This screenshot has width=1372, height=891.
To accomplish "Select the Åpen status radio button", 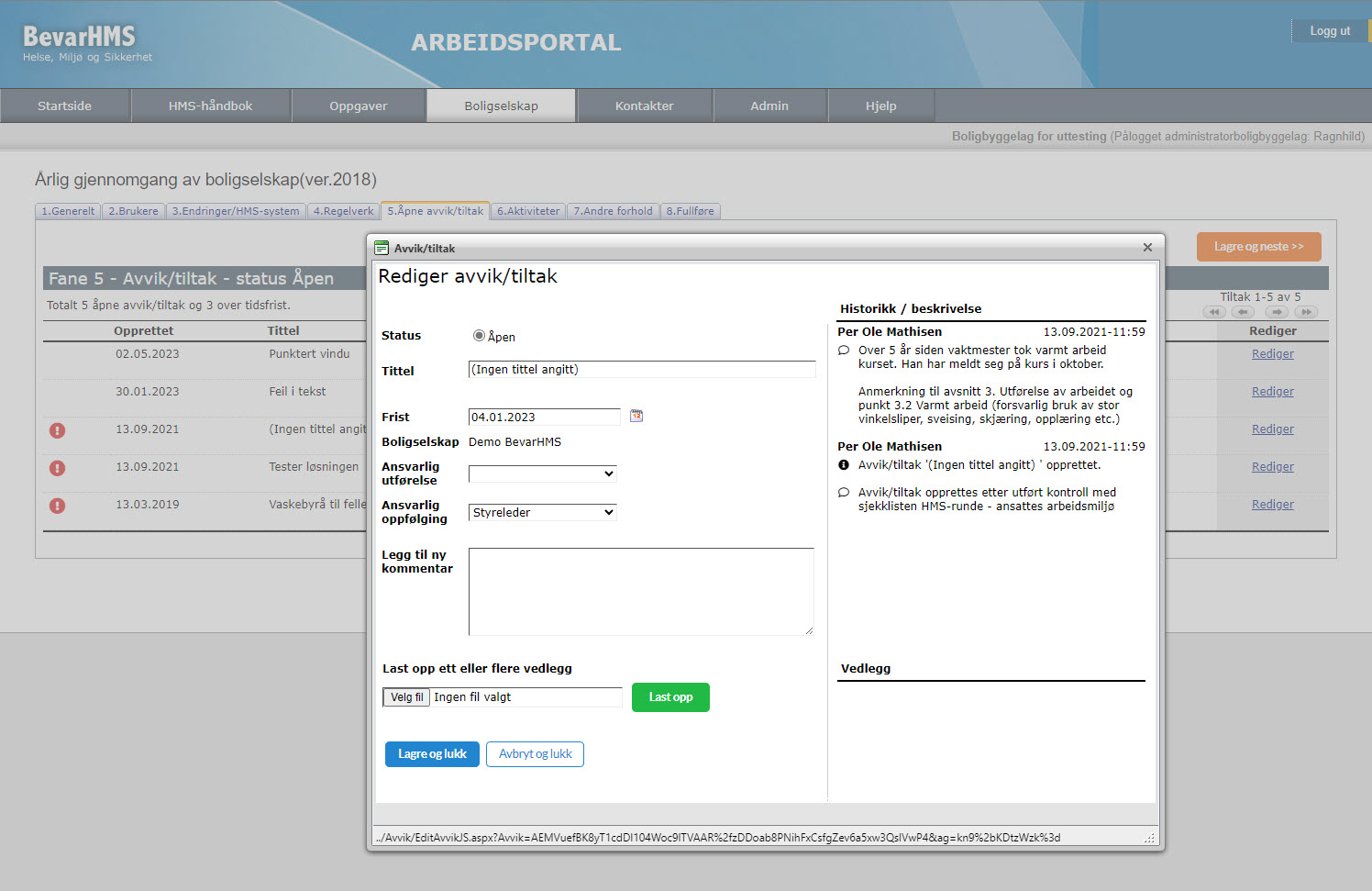I will (479, 336).
